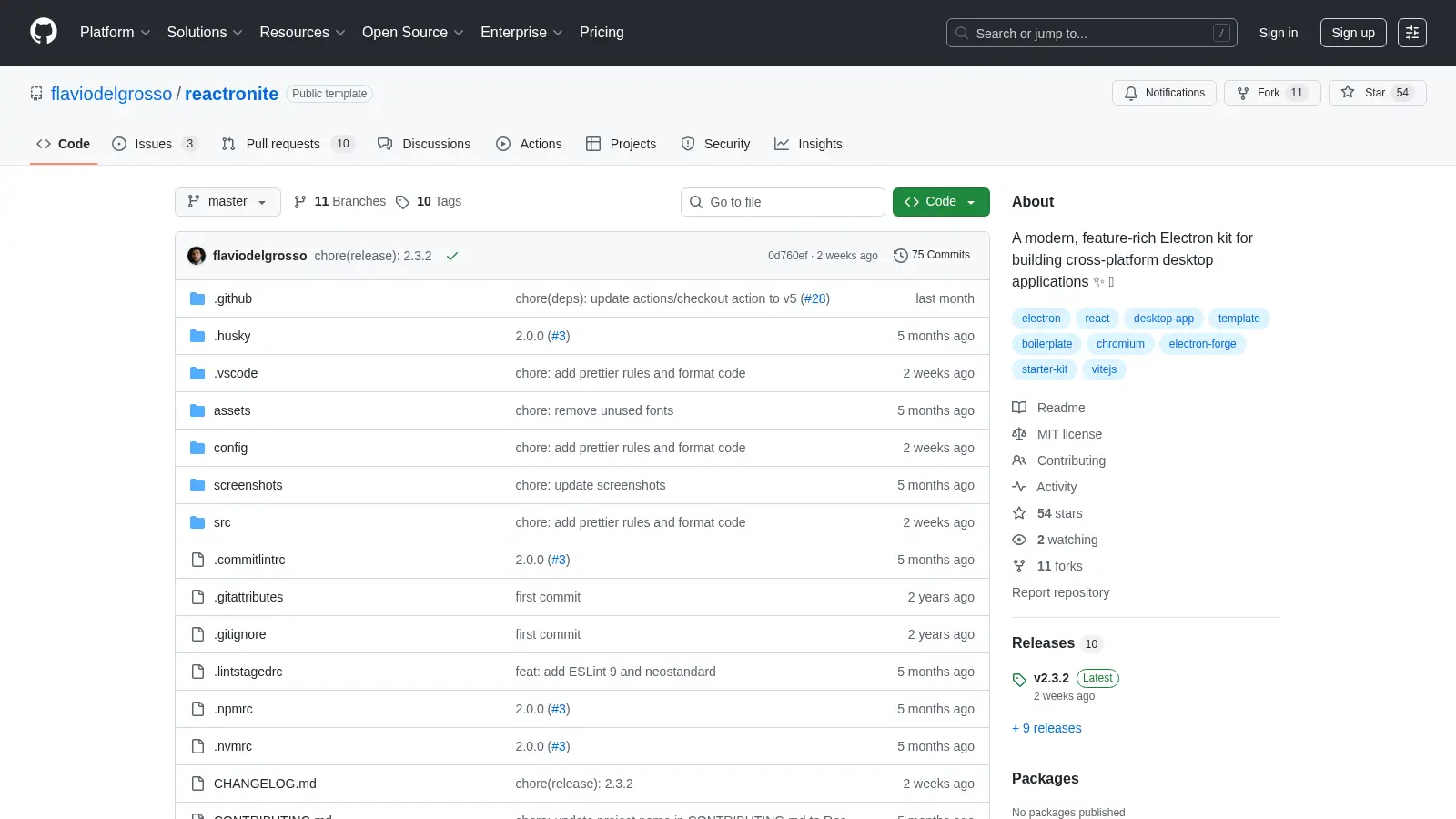Expand the Enterprise menu
The width and height of the screenshot is (1456, 819).
(521, 33)
